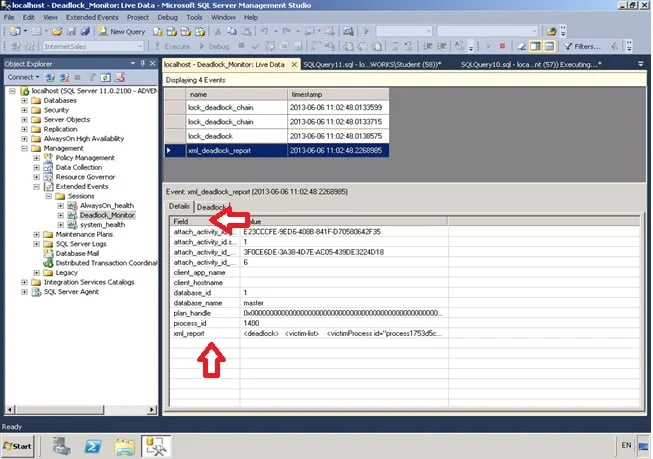
Task: Click the xml_report field value cell
Action: tap(344, 334)
